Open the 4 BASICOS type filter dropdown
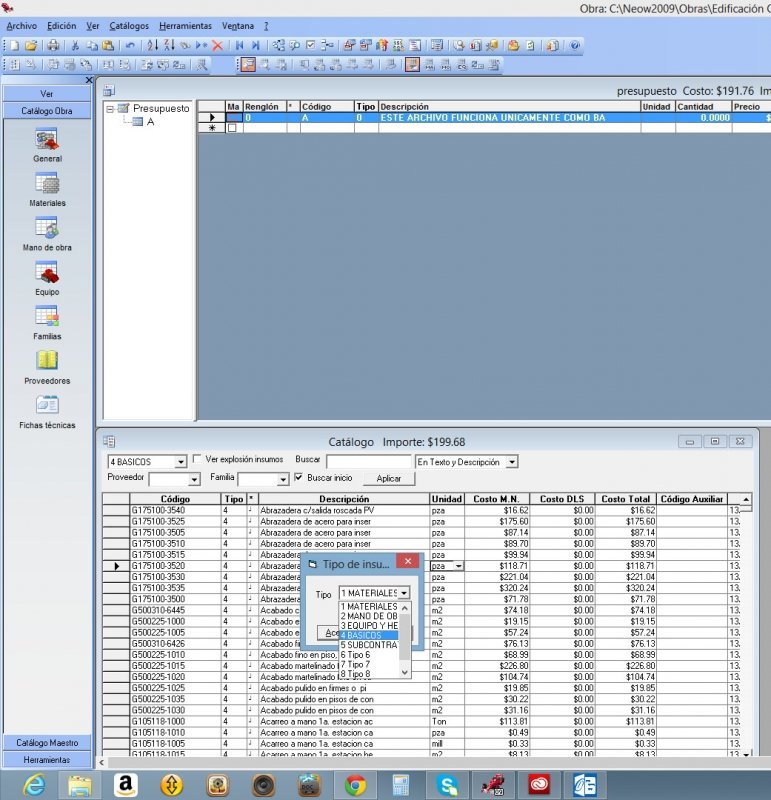771x800 pixels. click(x=180, y=462)
